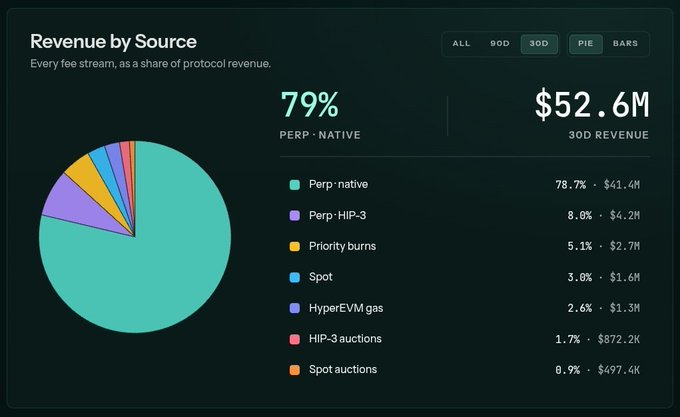Click the teal Perp·native legend swatch
680x417 pixels.
(294, 185)
